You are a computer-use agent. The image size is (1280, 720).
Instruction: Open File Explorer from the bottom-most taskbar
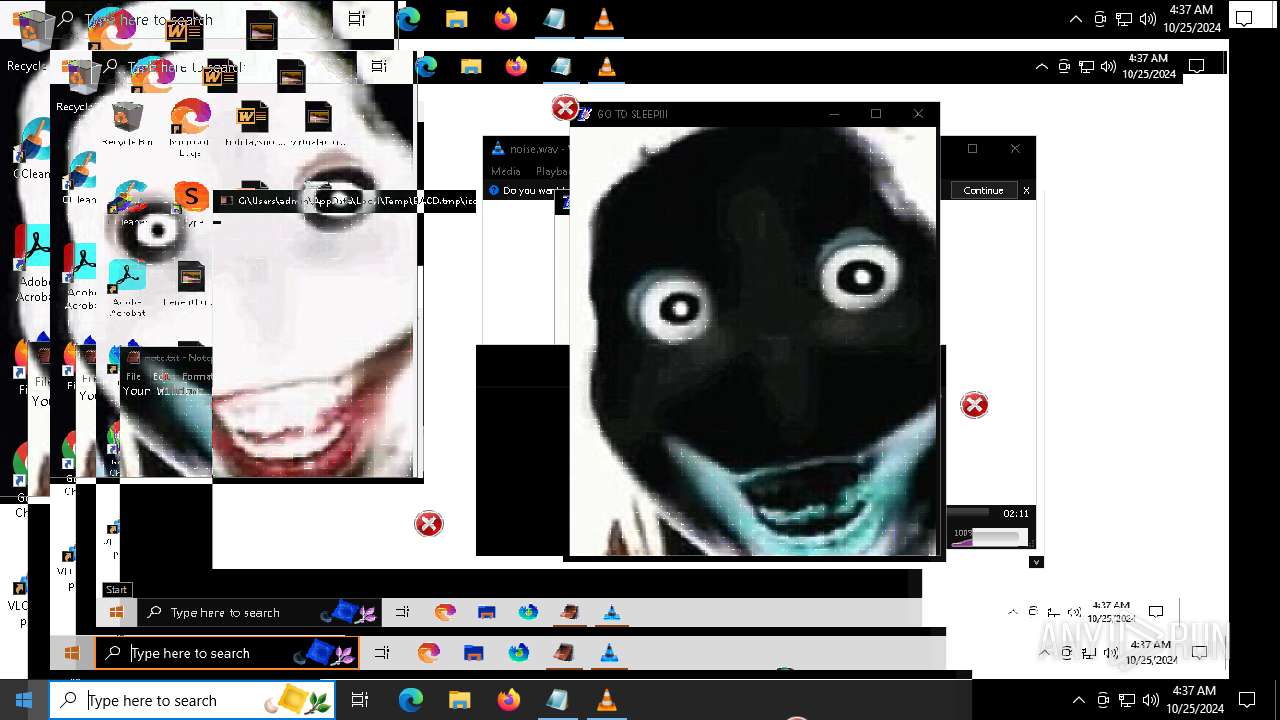point(459,700)
